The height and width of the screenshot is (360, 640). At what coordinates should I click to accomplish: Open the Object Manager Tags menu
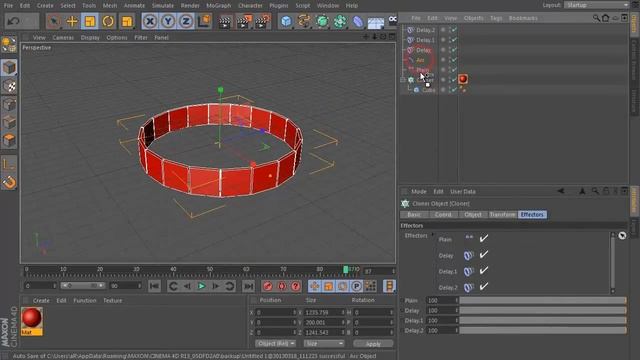(x=496, y=18)
